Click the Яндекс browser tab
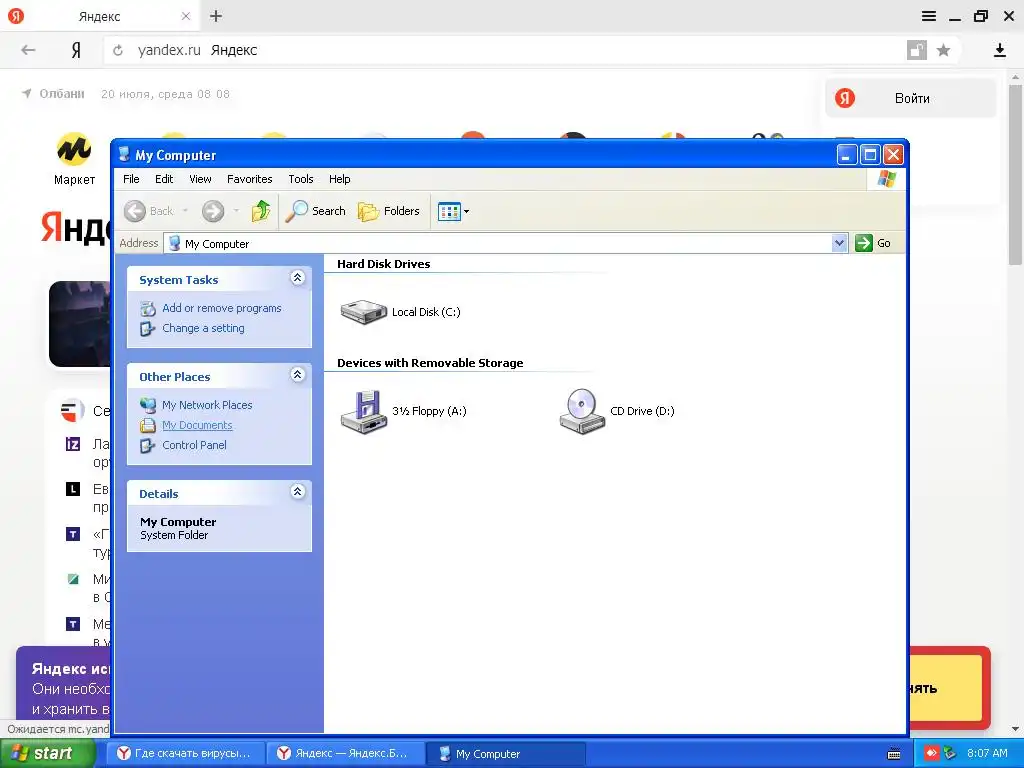 click(99, 16)
